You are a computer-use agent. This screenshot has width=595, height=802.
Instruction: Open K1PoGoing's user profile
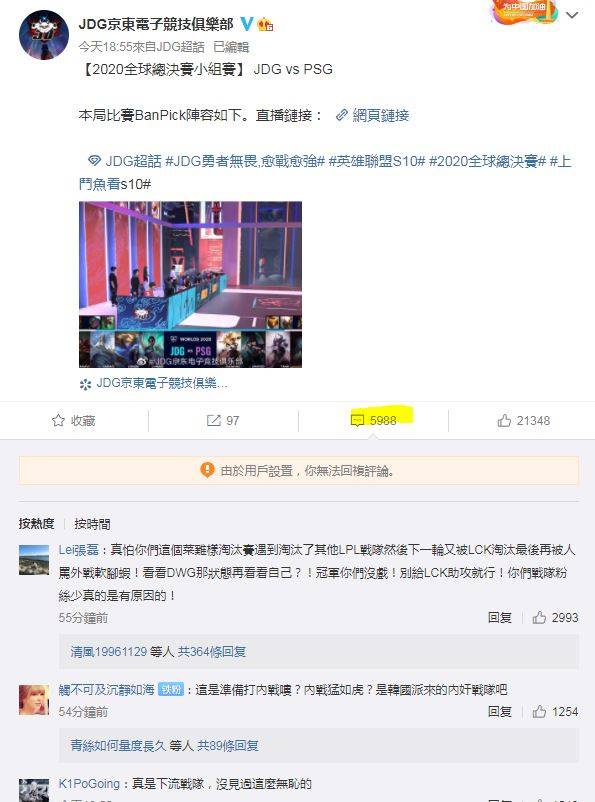click(x=89, y=784)
